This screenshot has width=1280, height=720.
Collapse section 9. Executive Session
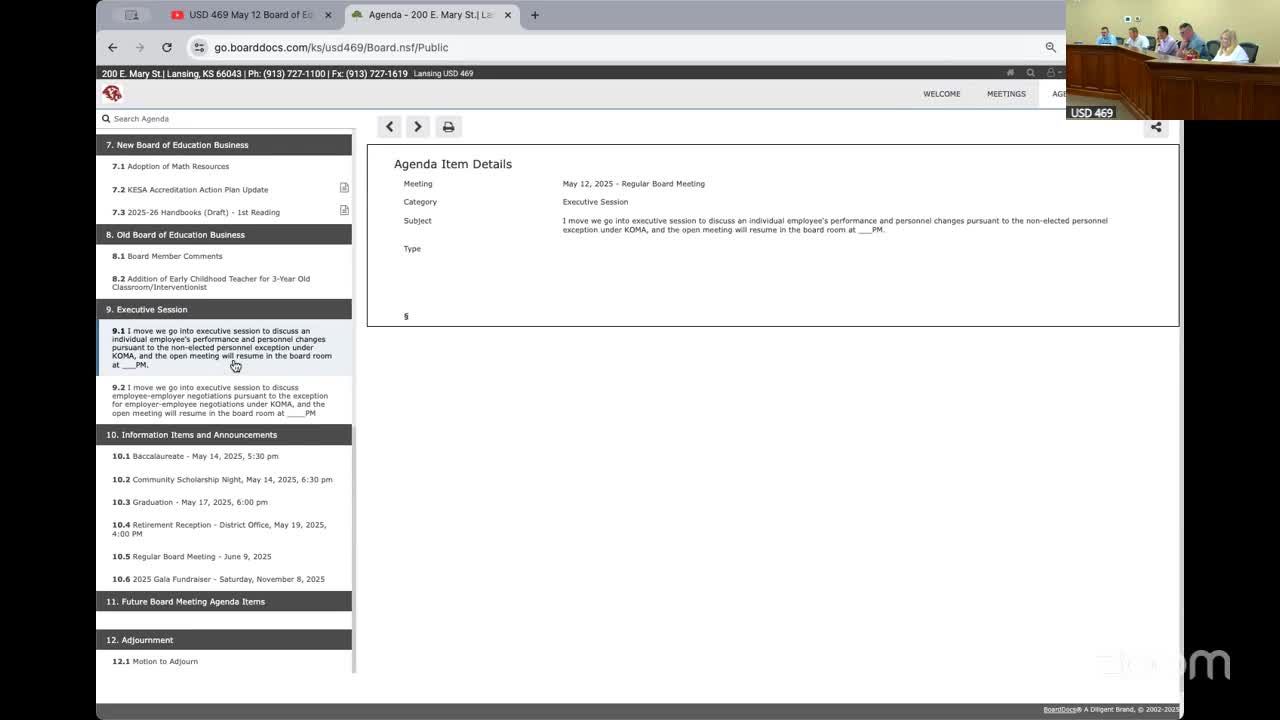(x=224, y=309)
